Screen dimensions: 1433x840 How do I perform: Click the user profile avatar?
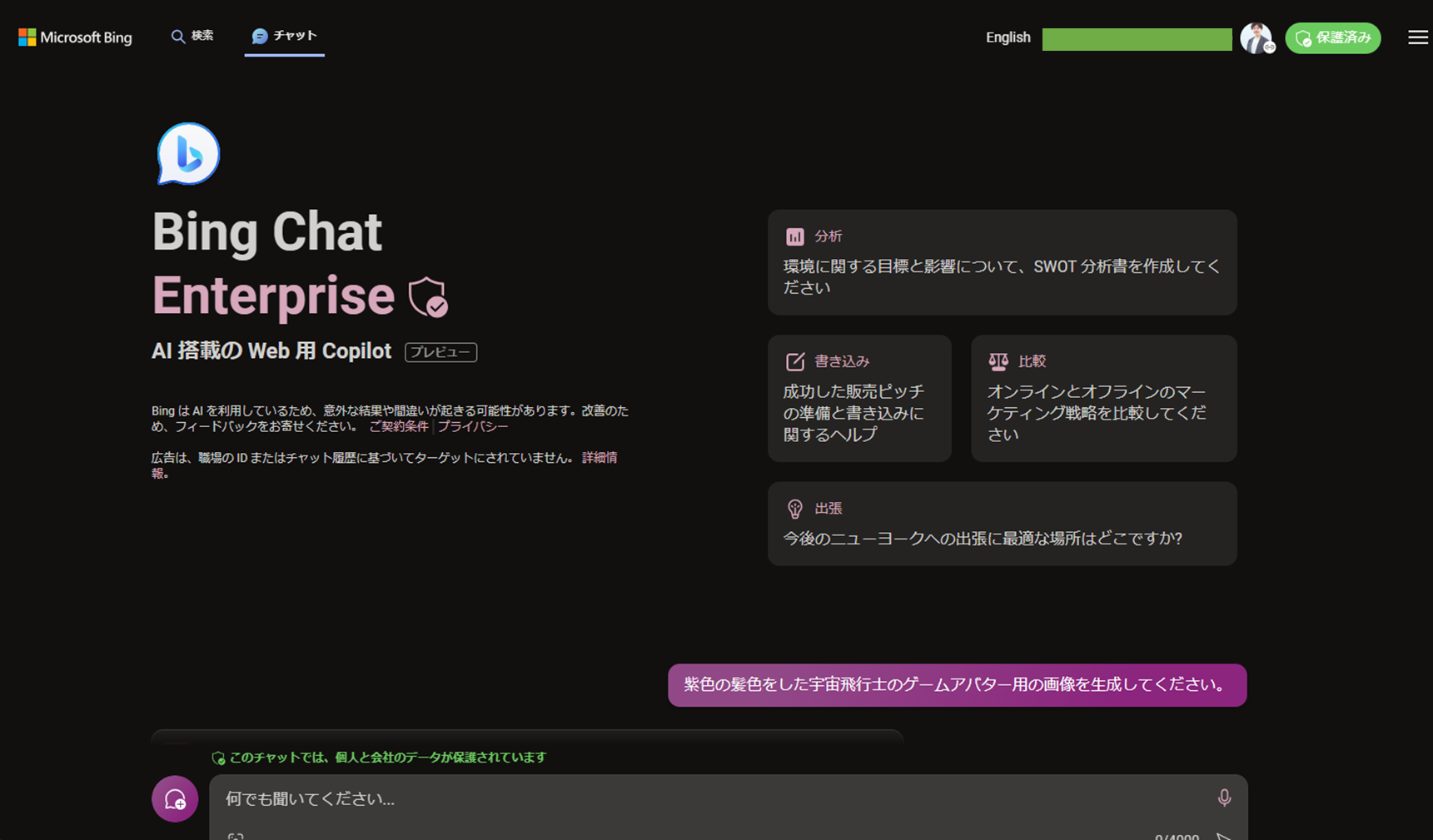(x=1256, y=37)
